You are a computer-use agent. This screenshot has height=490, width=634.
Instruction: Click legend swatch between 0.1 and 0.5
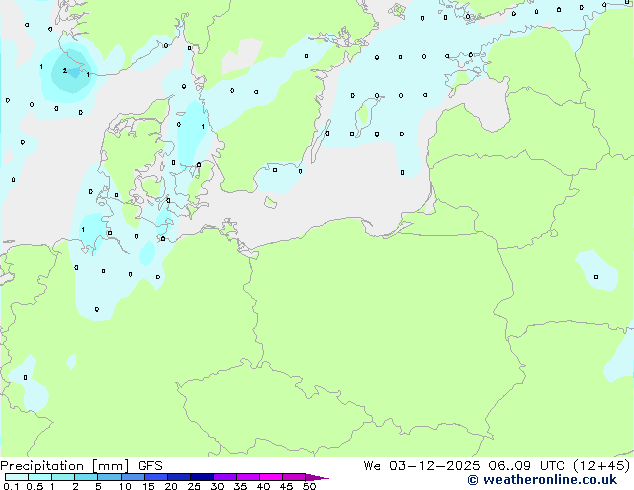click(x=17, y=477)
